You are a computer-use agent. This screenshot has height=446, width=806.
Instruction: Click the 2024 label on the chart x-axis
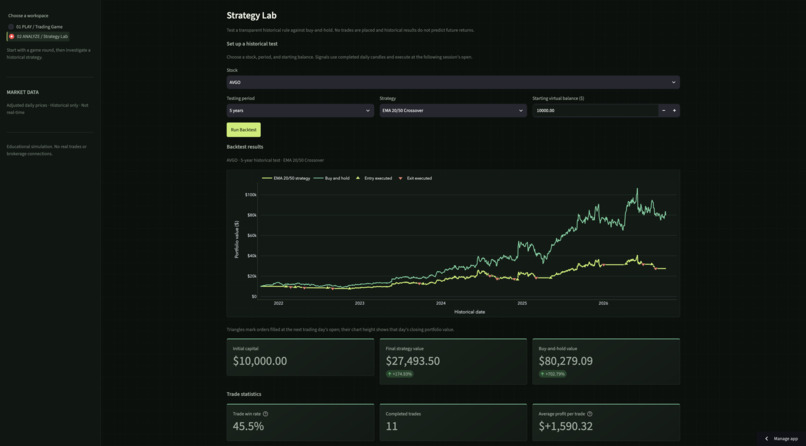coord(441,304)
